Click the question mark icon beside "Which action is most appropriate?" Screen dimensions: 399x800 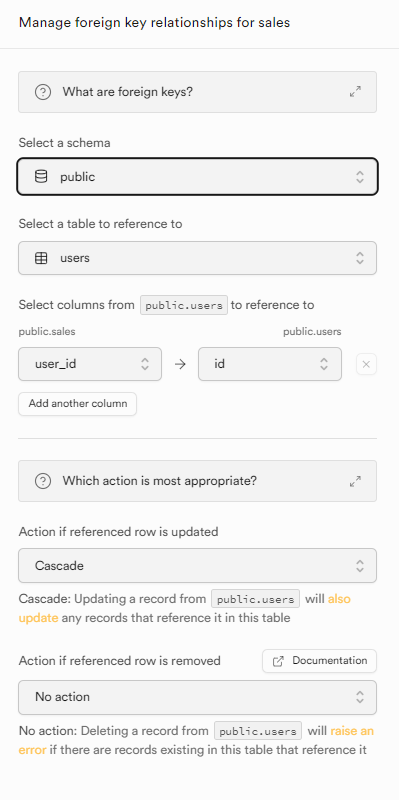43,481
